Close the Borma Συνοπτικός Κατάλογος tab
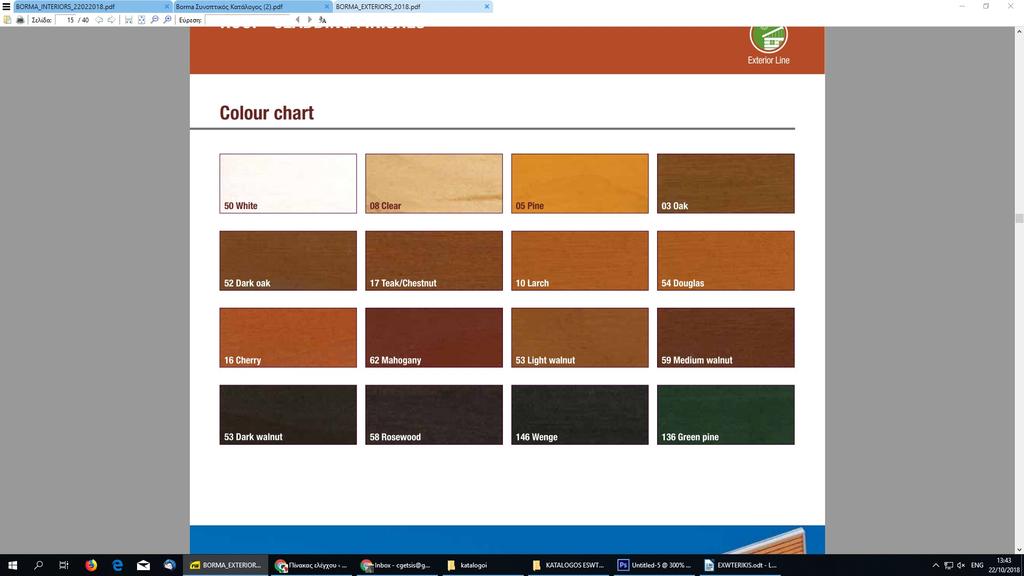1024x576 pixels. point(327,7)
